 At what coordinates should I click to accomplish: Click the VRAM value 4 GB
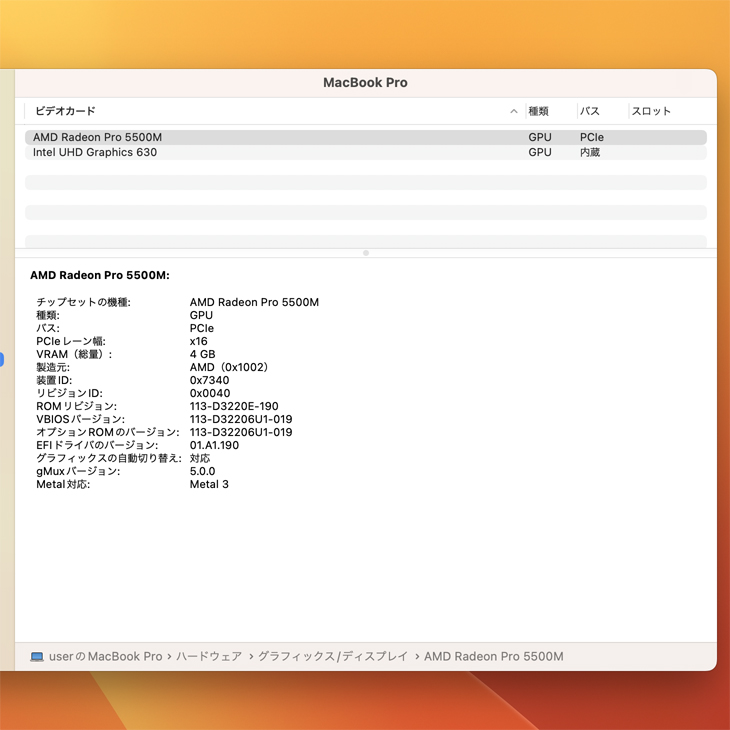coord(202,355)
